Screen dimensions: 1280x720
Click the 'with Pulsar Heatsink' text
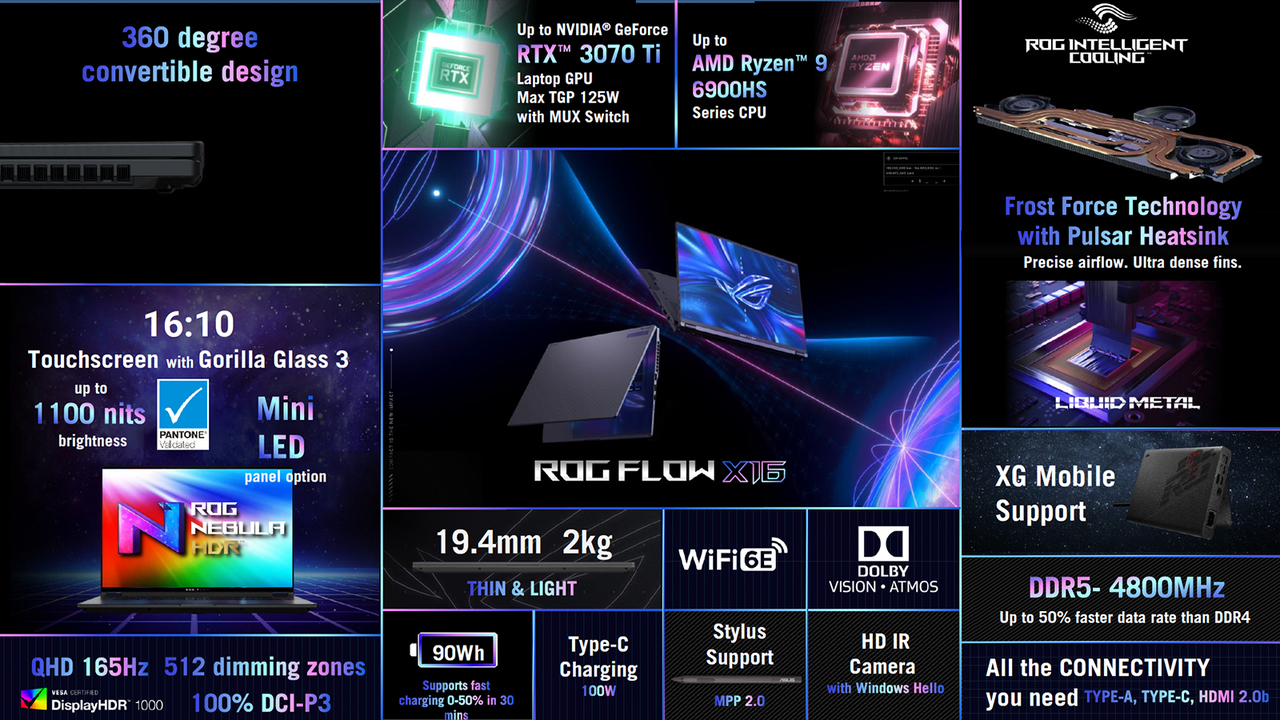[x=1123, y=237]
